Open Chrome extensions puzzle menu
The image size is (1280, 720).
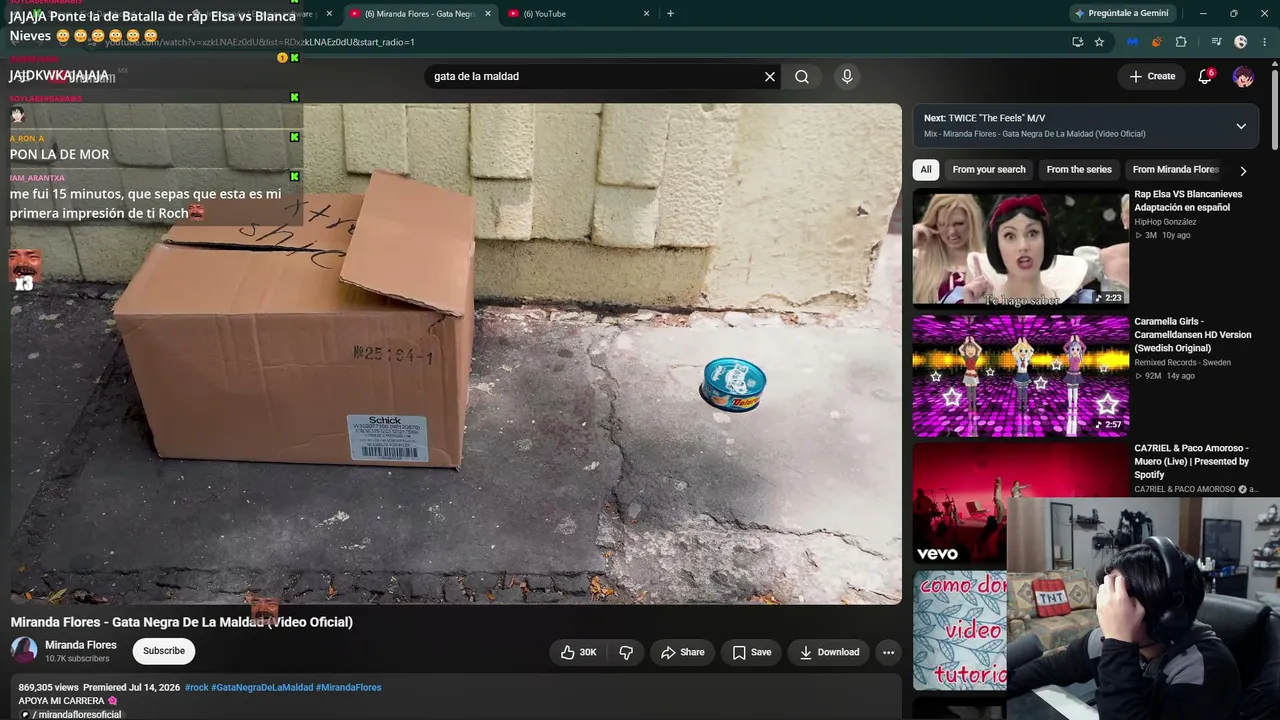tap(1181, 42)
